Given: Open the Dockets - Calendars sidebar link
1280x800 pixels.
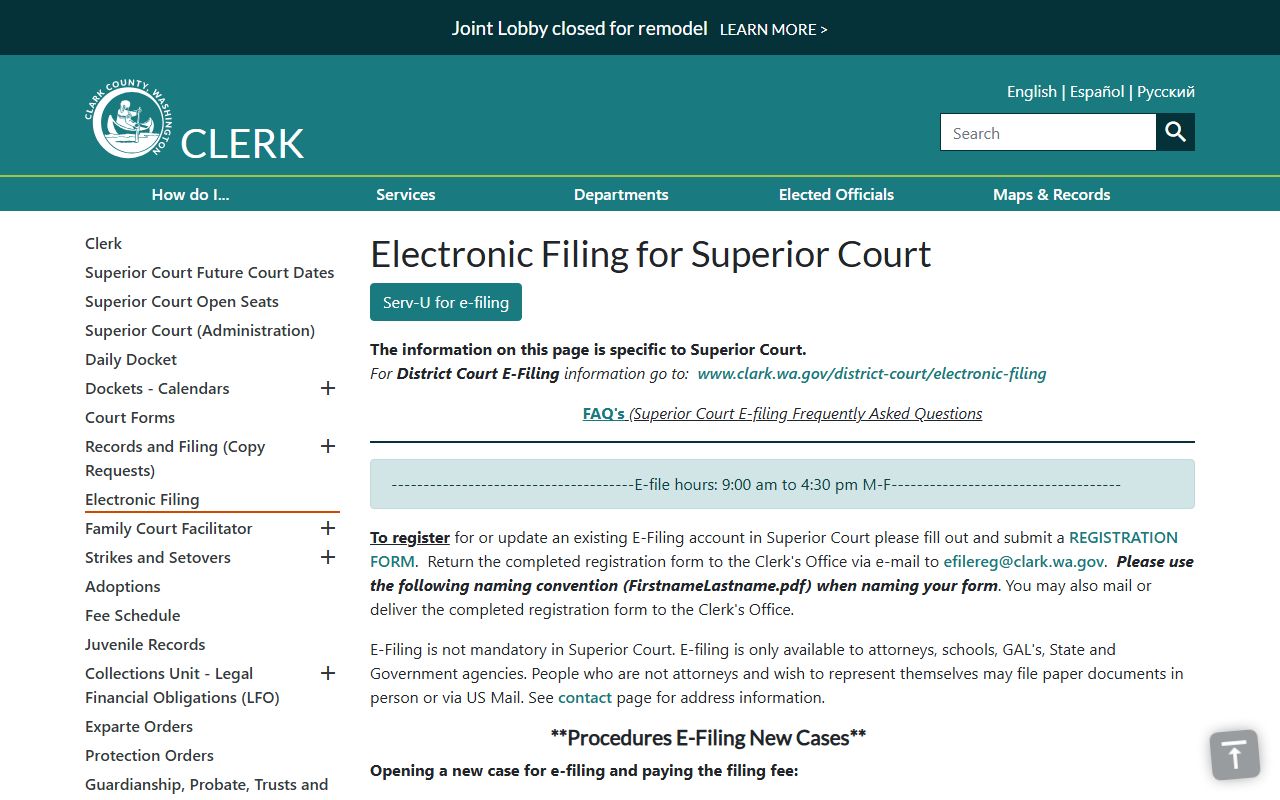Looking at the screenshot, I should [157, 388].
